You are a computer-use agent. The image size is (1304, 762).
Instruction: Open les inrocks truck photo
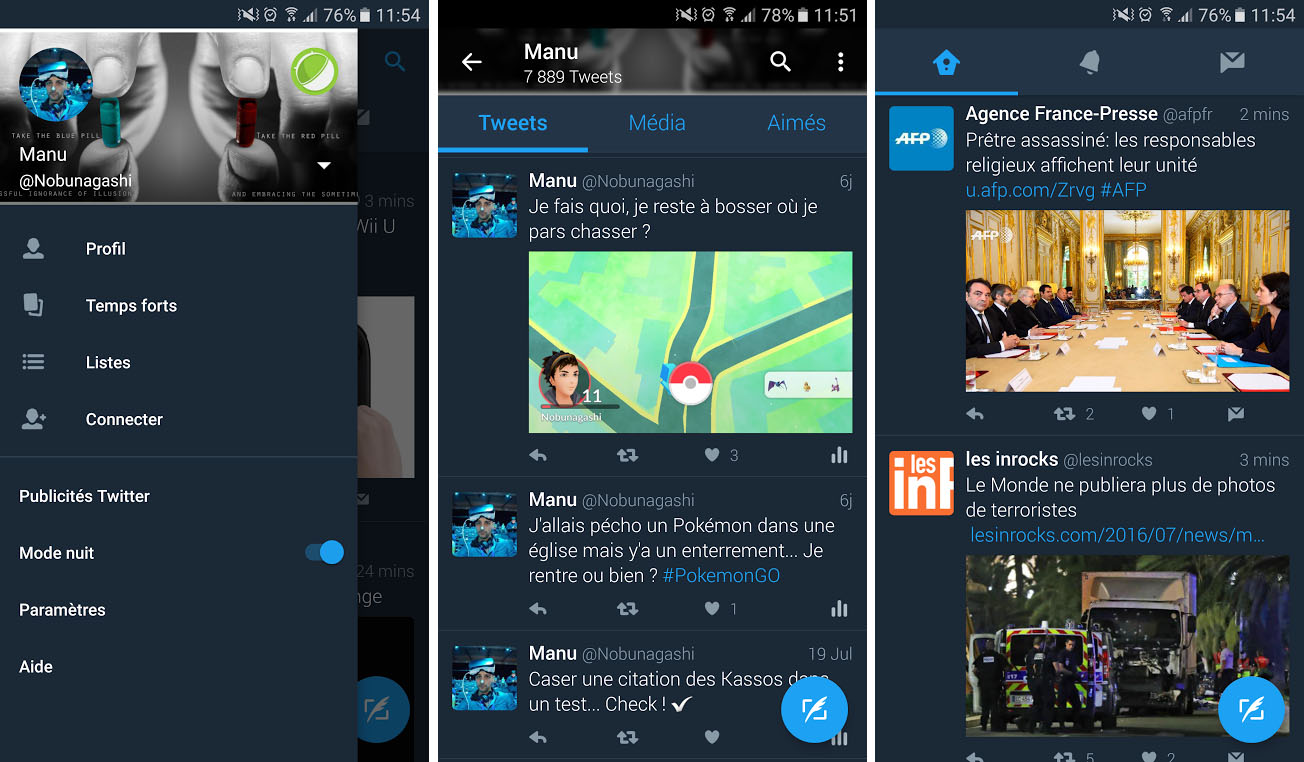coord(1128,646)
